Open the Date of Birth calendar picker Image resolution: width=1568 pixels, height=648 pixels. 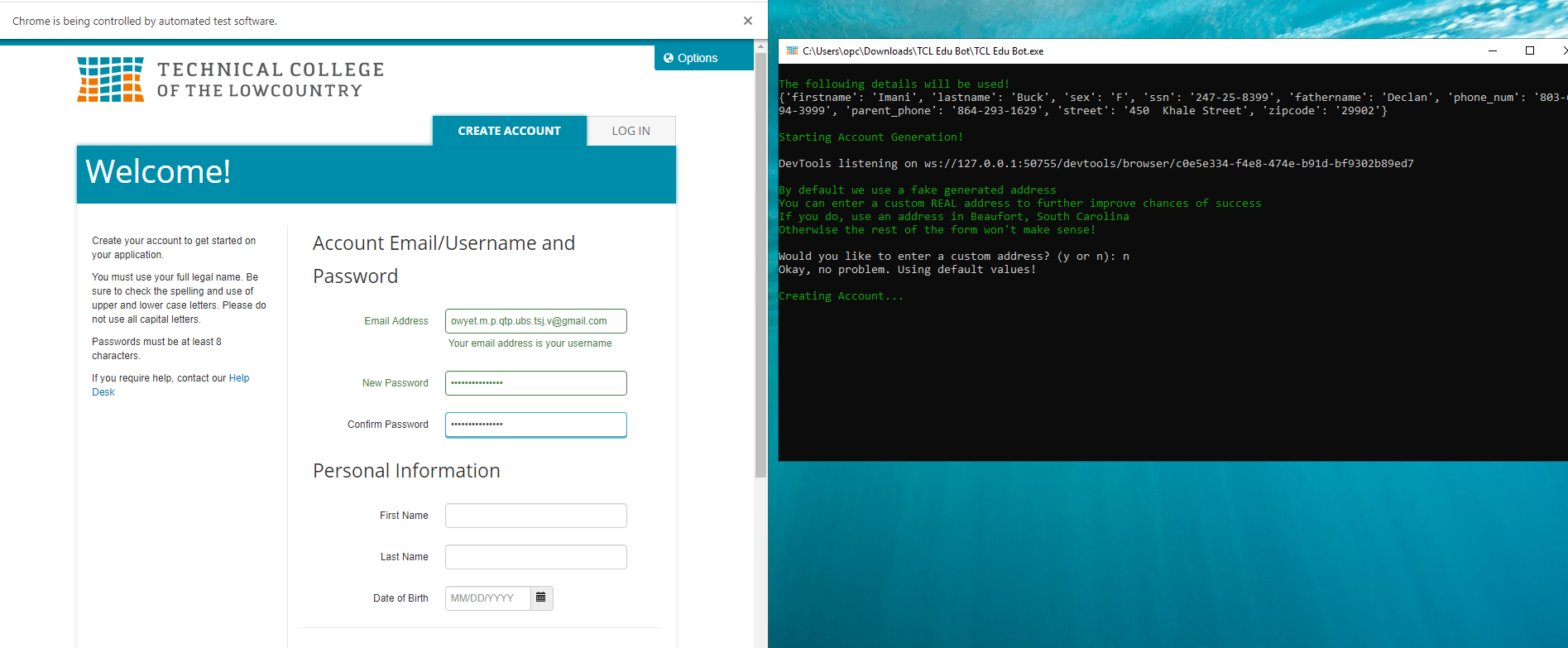[x=541, y=598]
